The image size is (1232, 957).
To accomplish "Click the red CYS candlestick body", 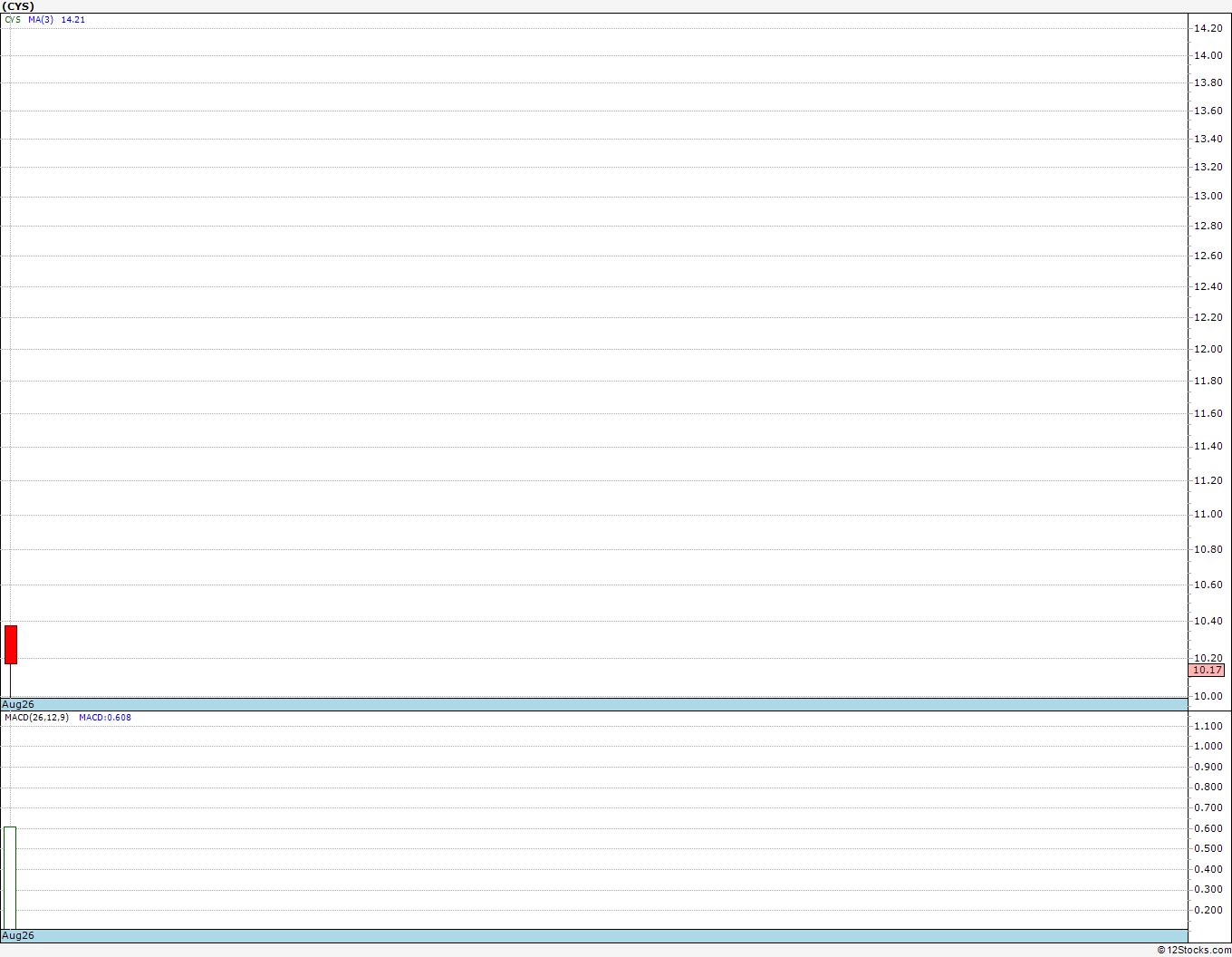I will pyautogui.click(x=11, y=644).
